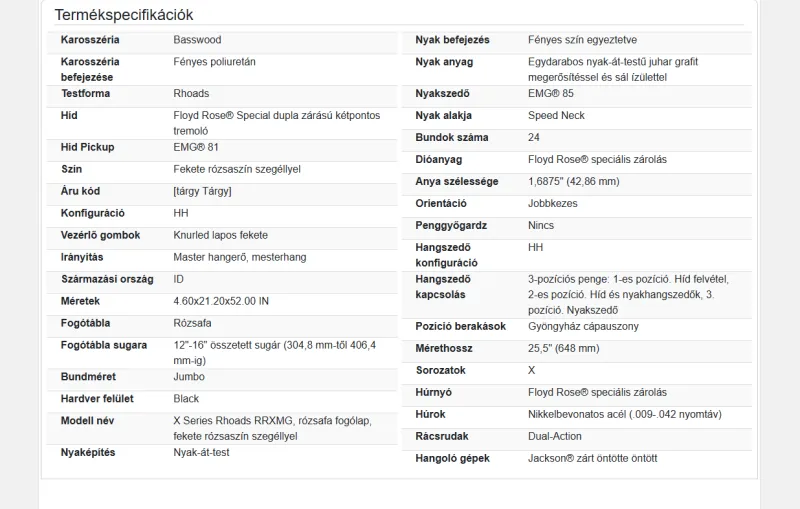Select the Hangoló gépek label
This screenshot has height=509, width=800.
point(452,459)
